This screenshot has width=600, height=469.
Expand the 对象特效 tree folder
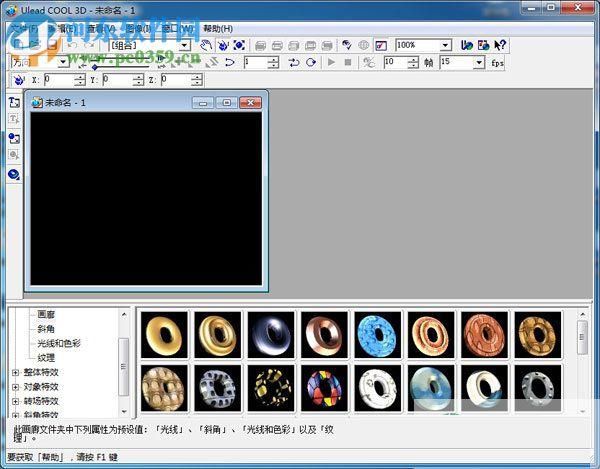16,386
